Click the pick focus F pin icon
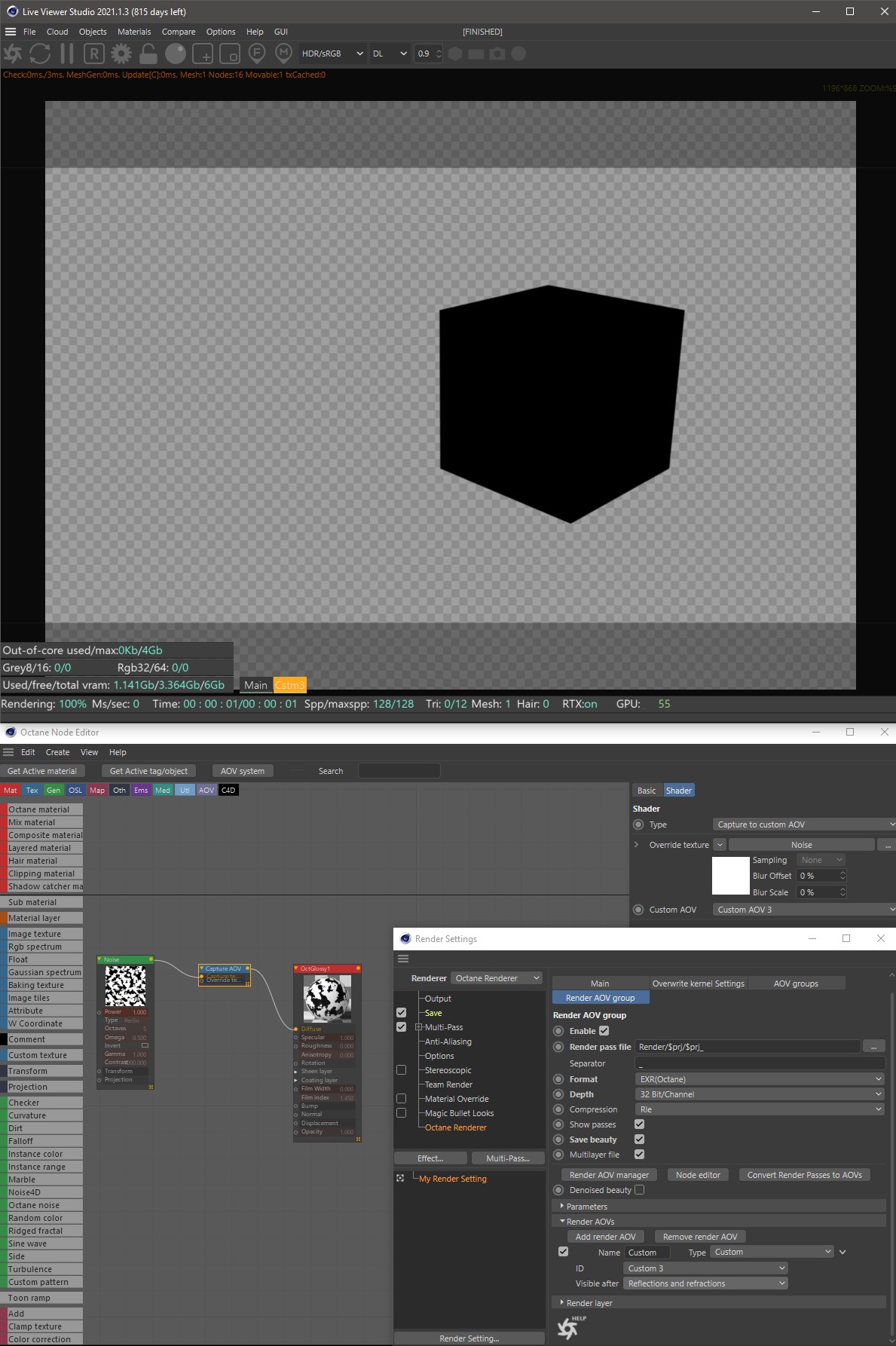896x1346 pixels. (257, 54)
